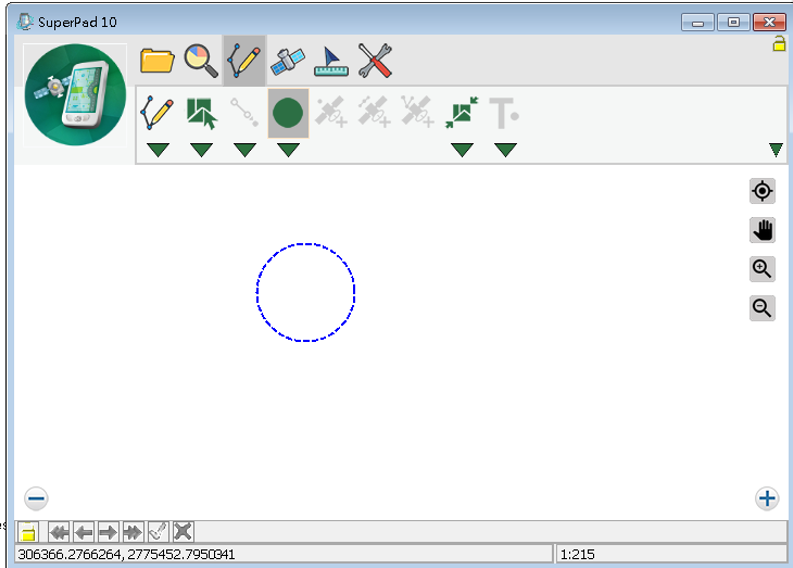Click the SuperPad title bar app icon
This screenshot has width=793, height=568.
point(25,22)
